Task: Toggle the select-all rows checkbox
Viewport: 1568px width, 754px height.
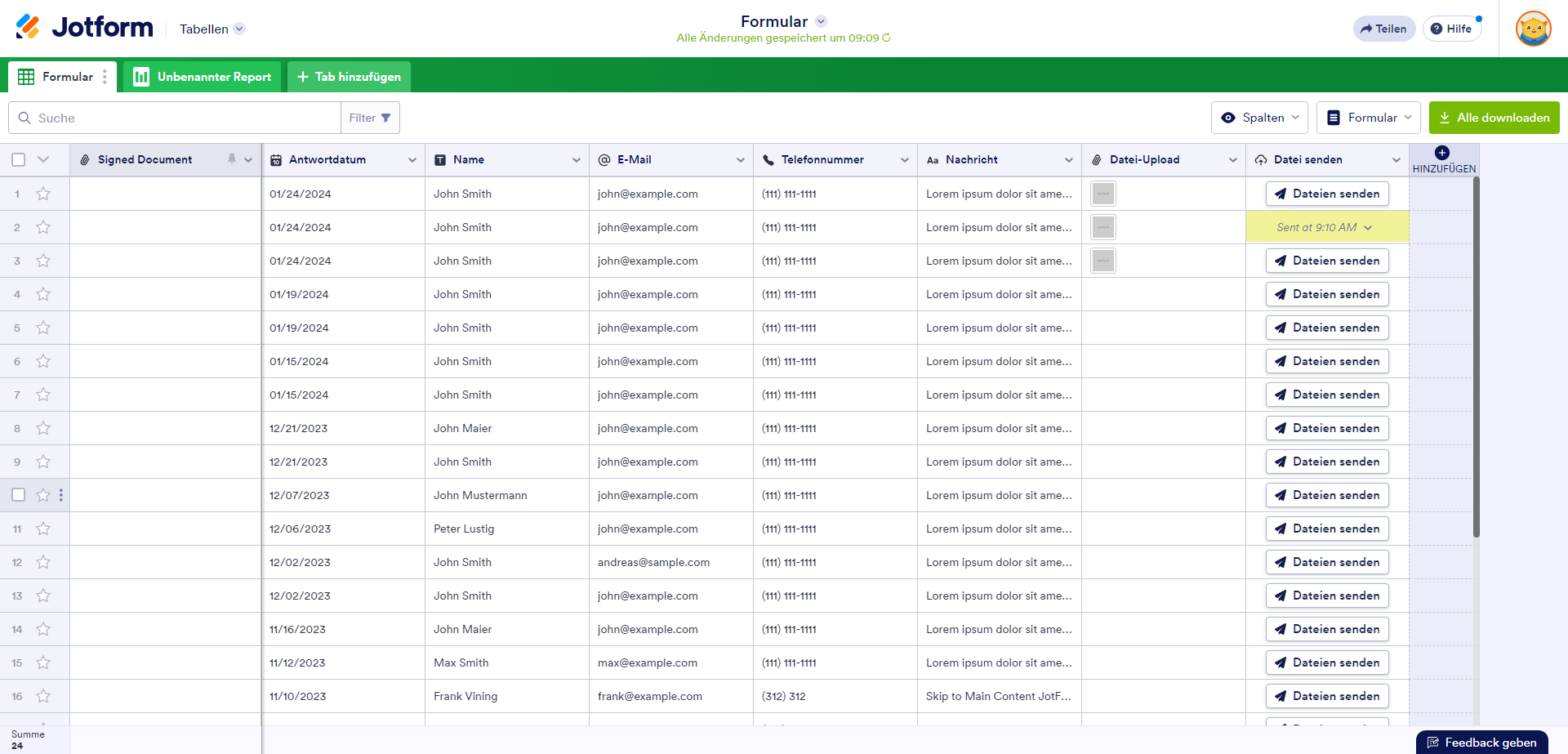Action: tap(19, 159)
